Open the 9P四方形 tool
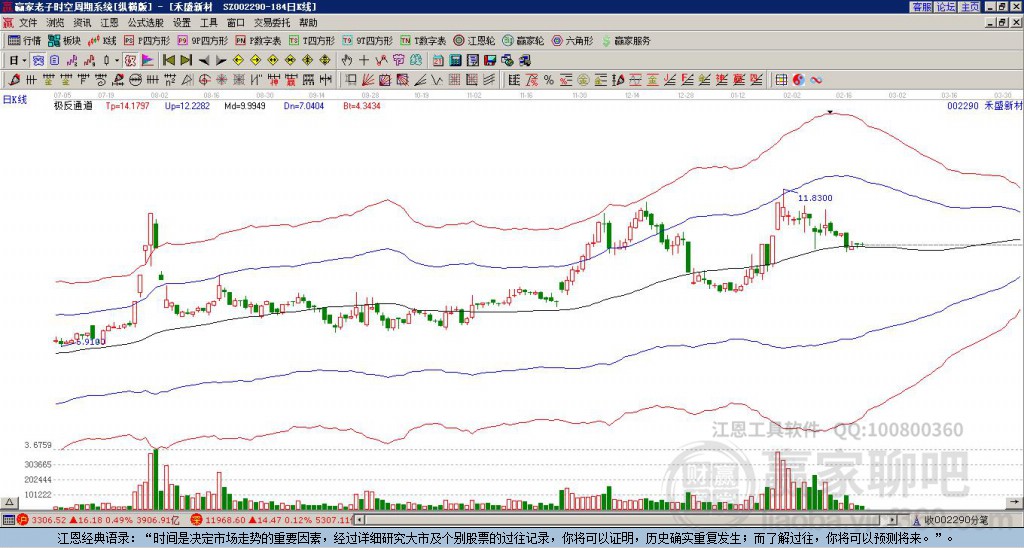Screen dimensions: 1024x548 click(203, 40)
